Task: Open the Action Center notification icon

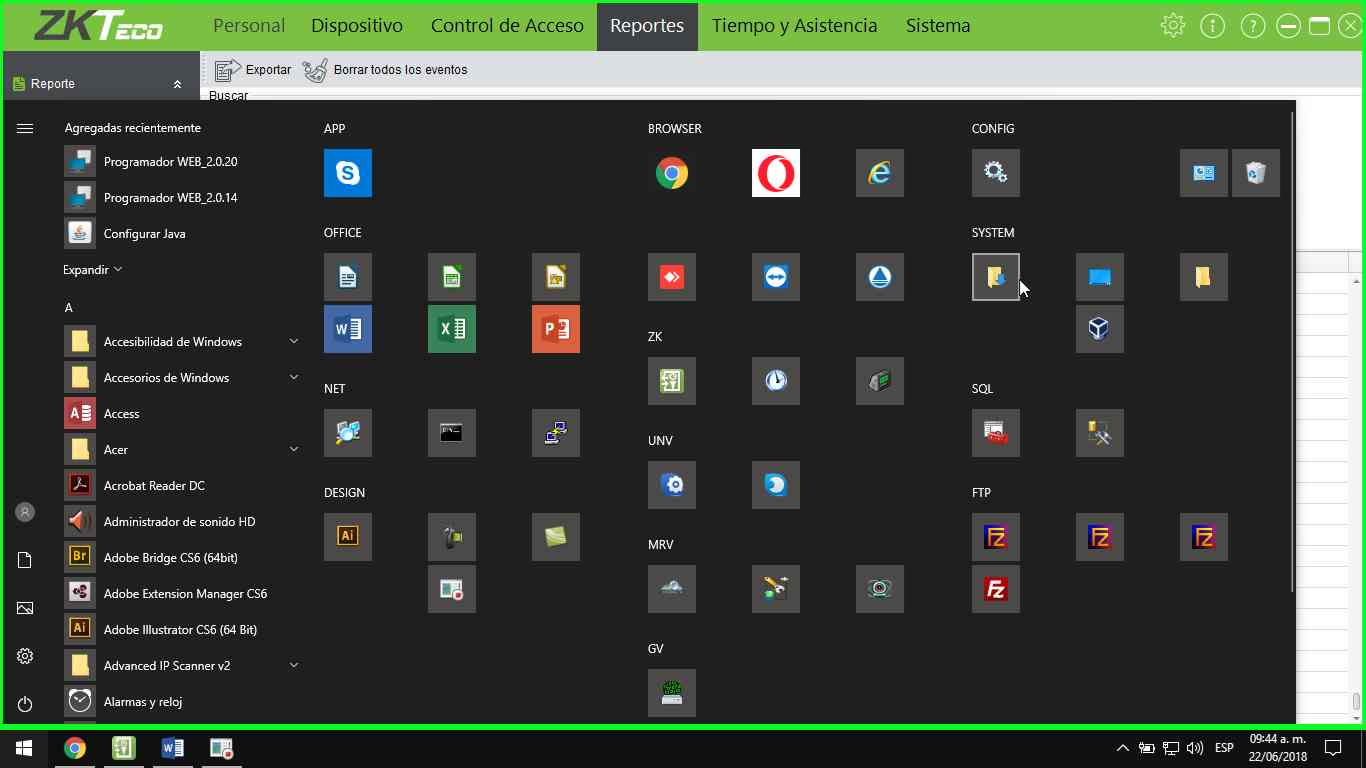Action: tap(1332, 748)
